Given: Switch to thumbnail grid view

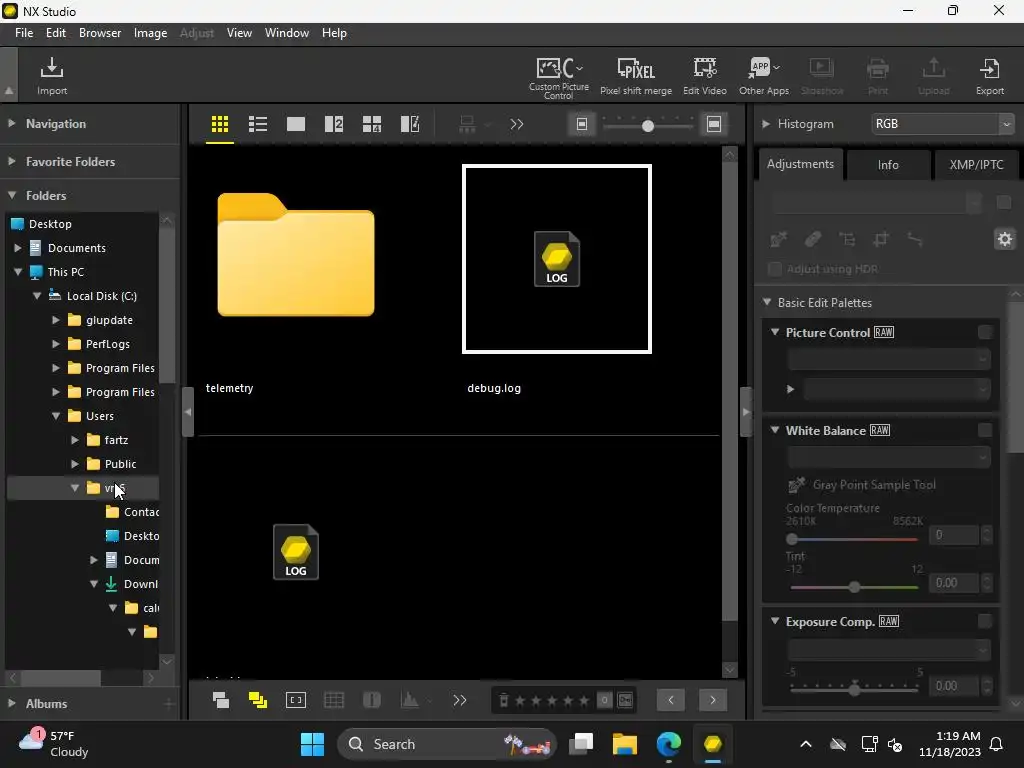Looking at the screenshot, I should (x=220, y=124).
